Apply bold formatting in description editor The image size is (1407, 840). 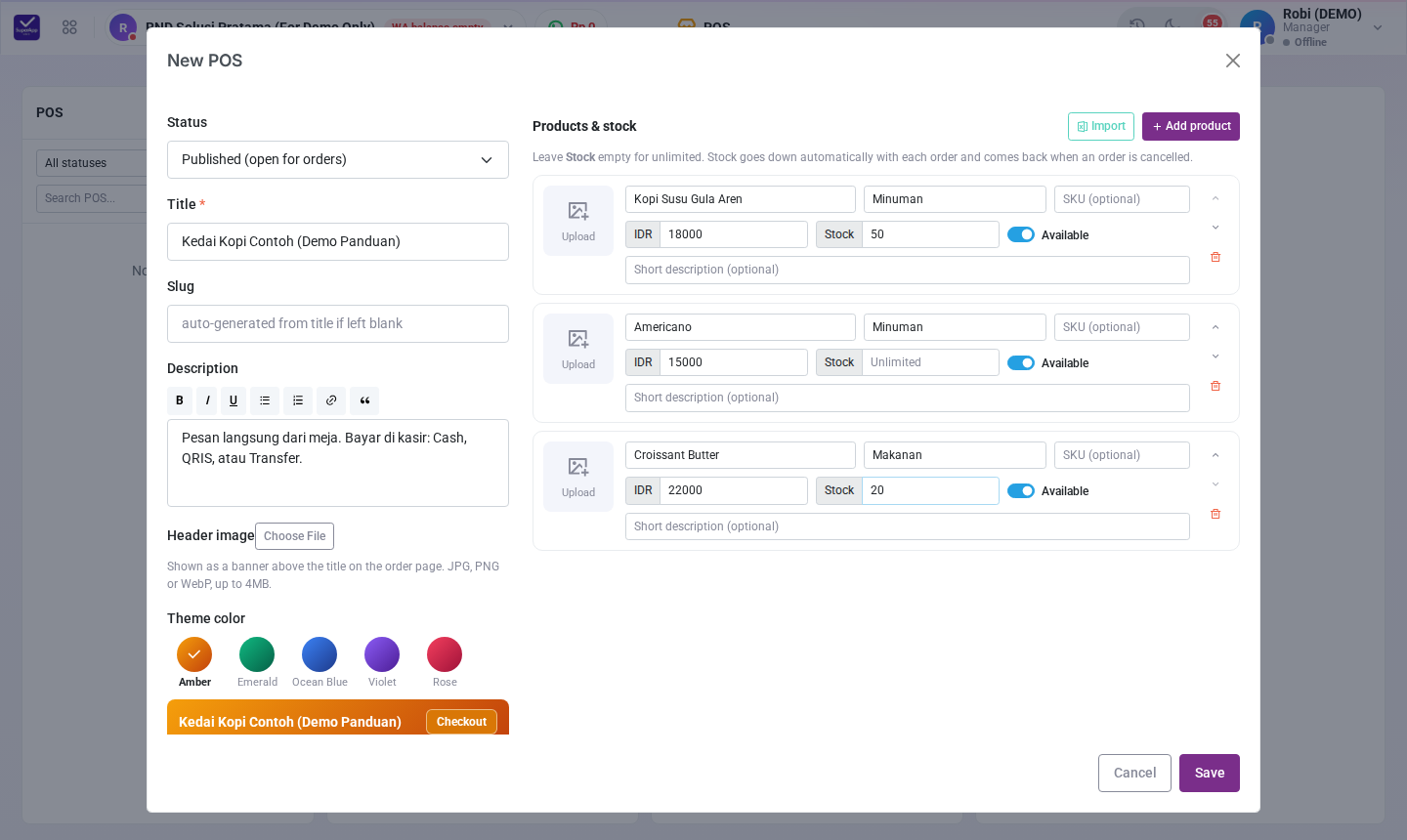click(180, 400)
